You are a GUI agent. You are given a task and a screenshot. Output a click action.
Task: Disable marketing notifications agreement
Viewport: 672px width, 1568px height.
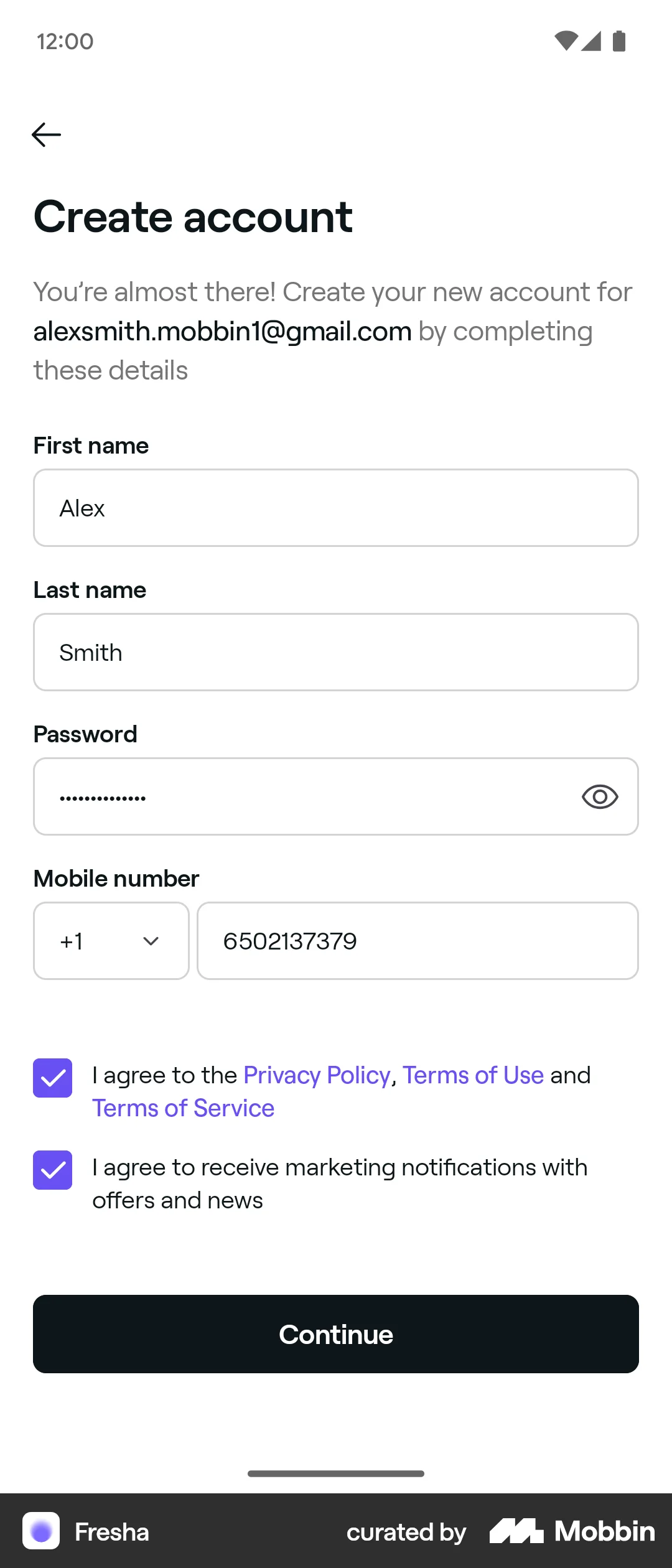53,1170
